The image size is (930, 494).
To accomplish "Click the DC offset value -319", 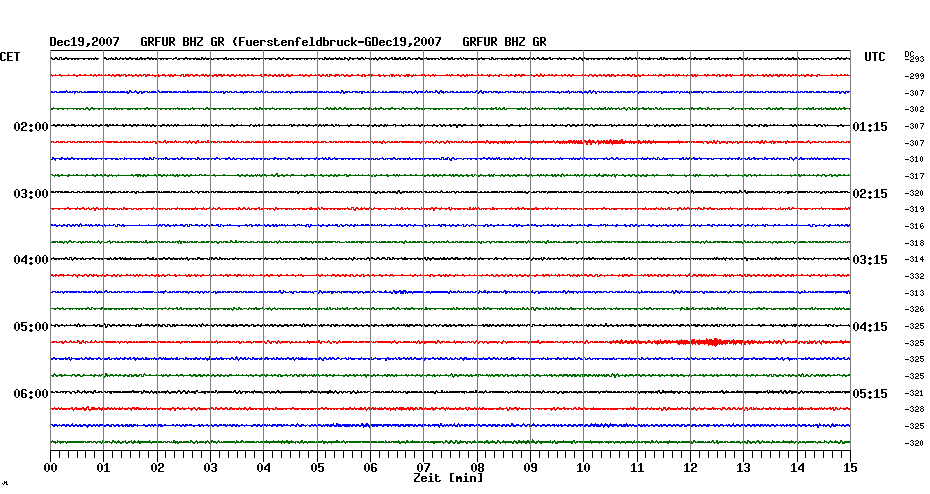I will coord(915,209).
